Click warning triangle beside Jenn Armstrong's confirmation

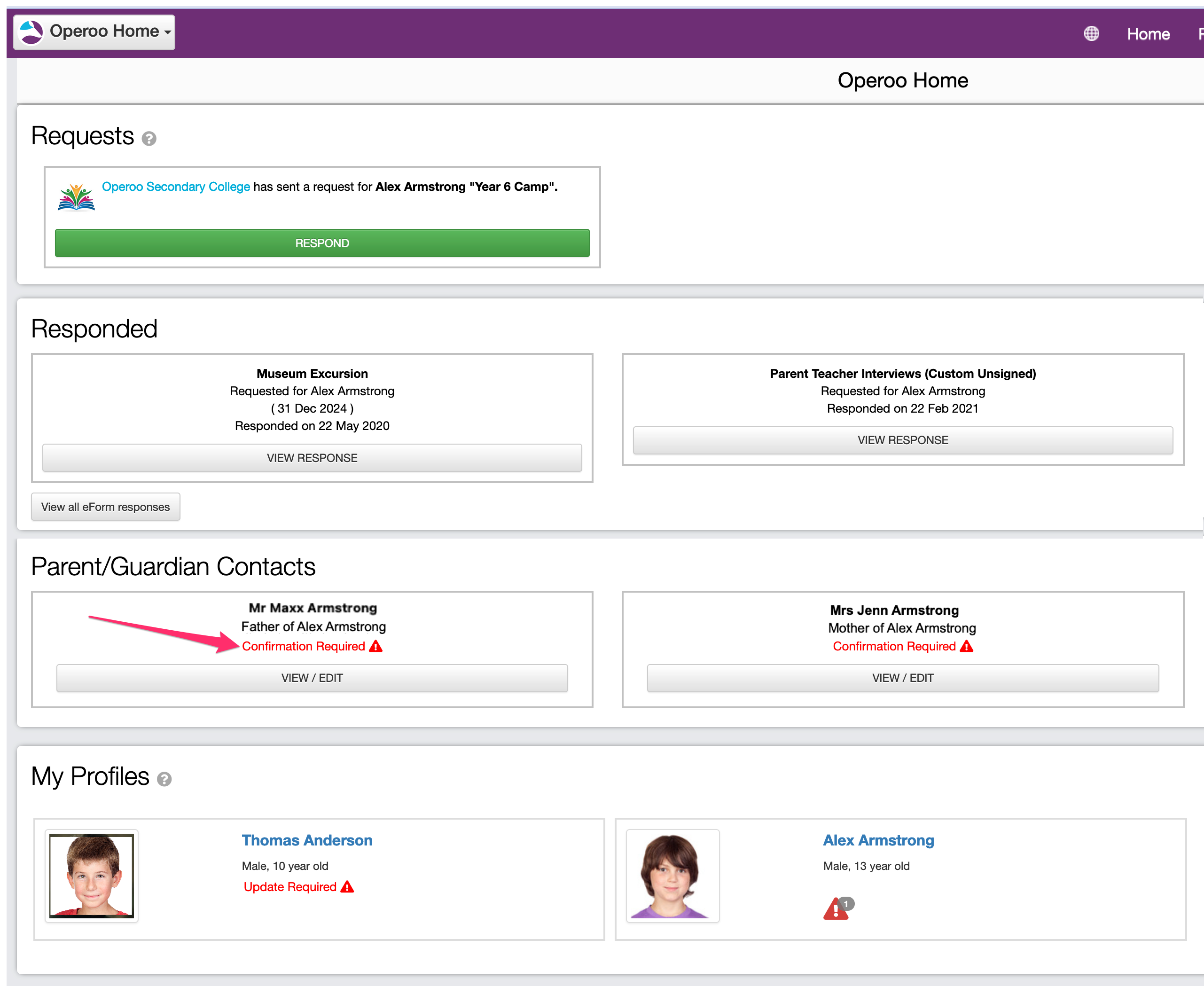(967, 646)
